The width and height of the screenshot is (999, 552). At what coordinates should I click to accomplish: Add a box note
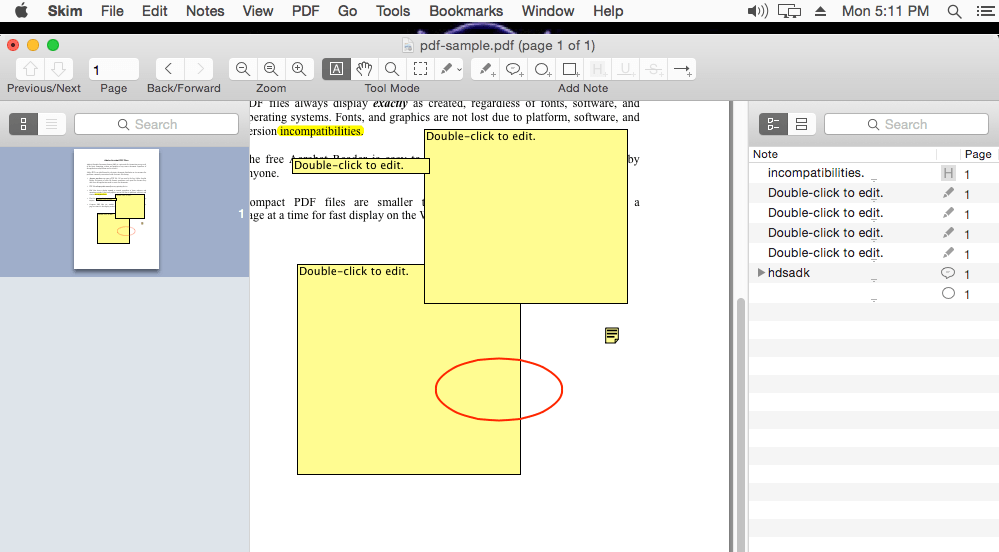(x=570, y=69)
